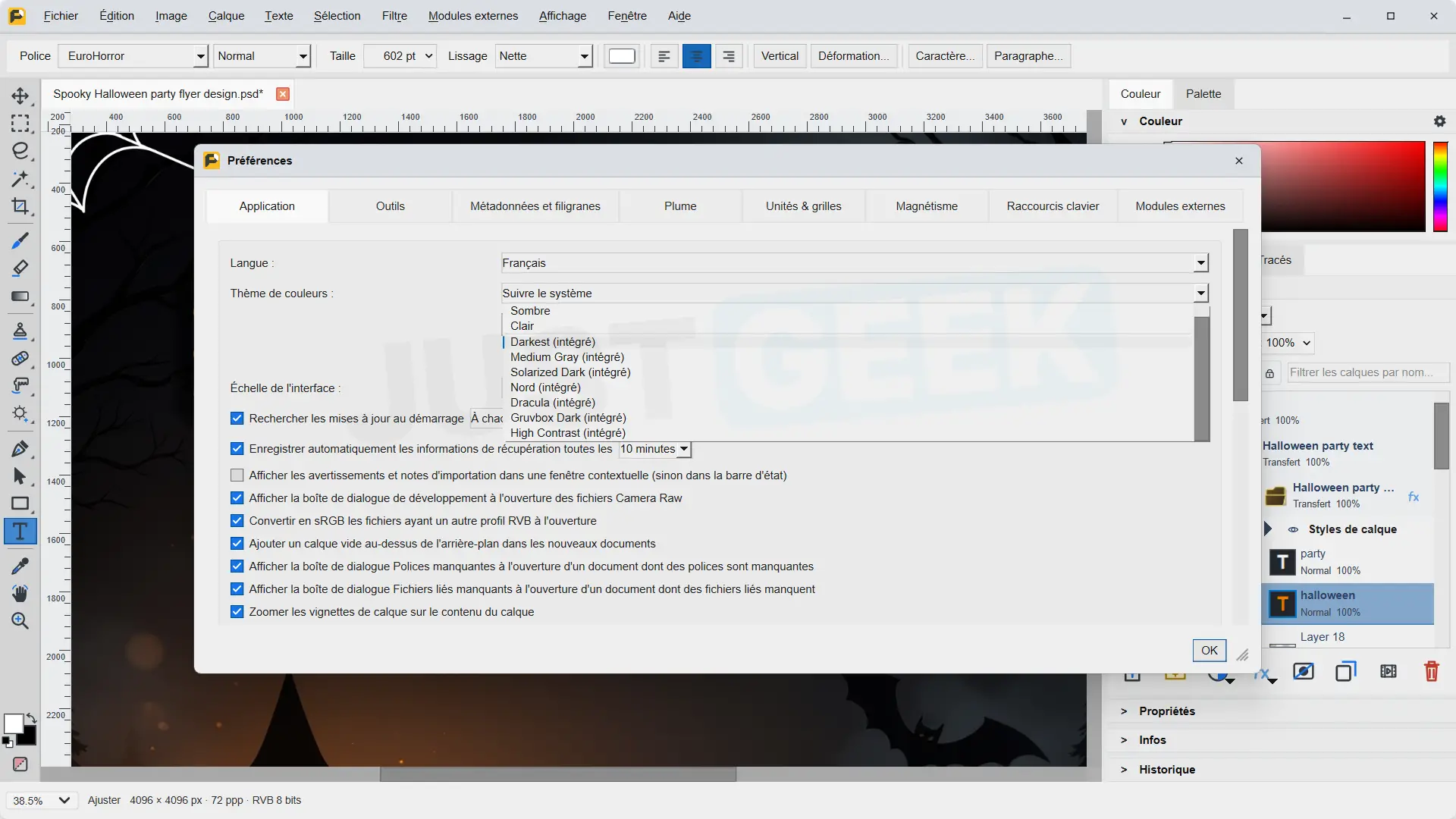This screenshot has height=819, width=1456.
Task: Toggle Enregistrer automatiquement les informations de récupération
Action: point(237,449)
